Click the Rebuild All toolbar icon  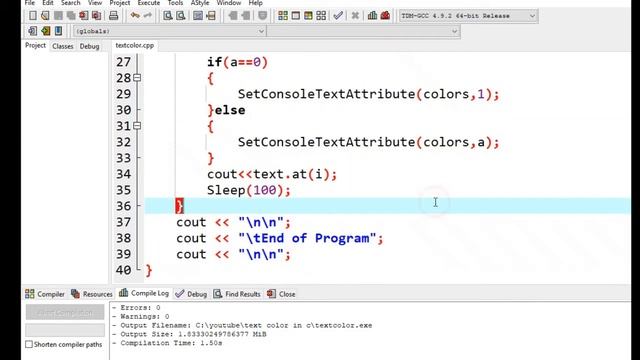click(321, 16)
